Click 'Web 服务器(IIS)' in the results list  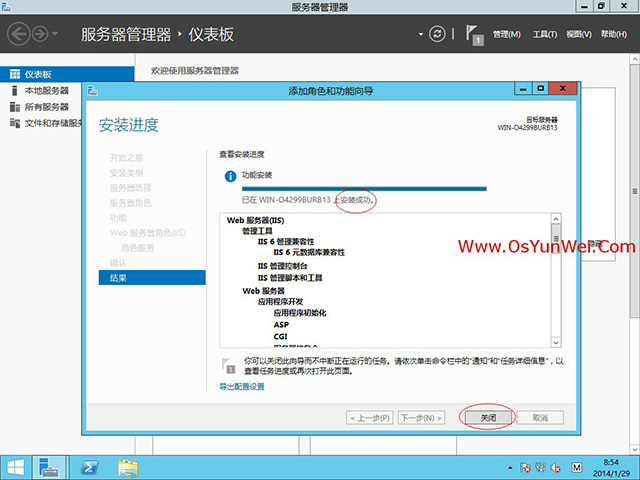pos(255,220)
